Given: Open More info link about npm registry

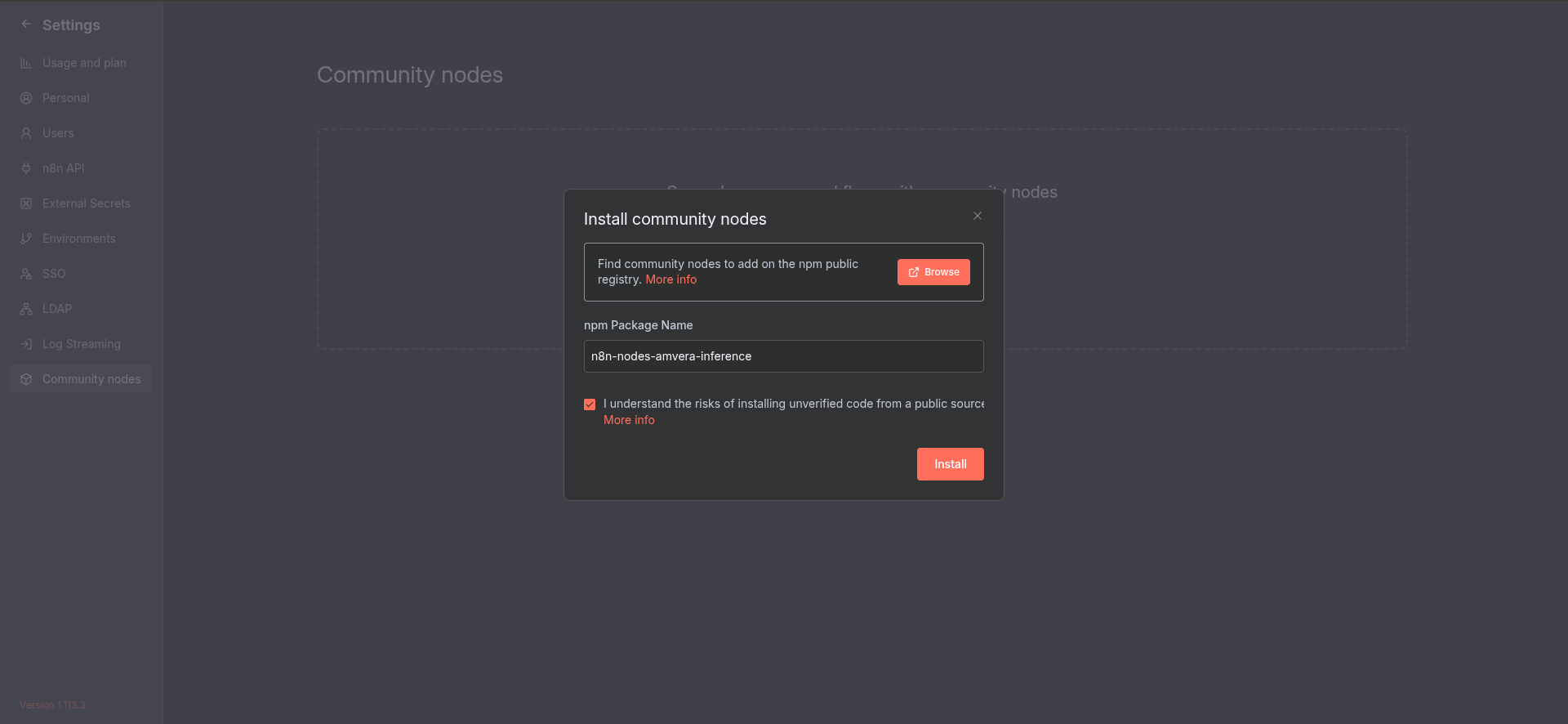Looking at the screenshot, I should [670, 279].
